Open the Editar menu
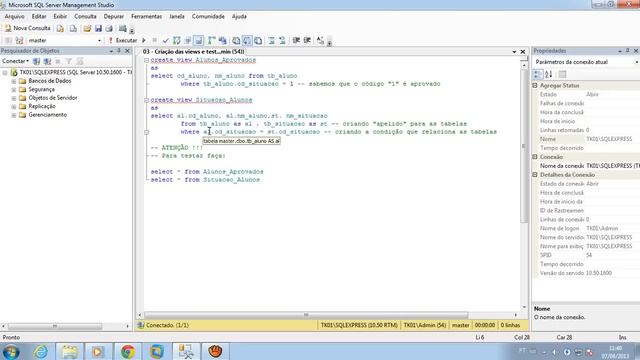This screenshot has height=360, width=640. click(x=39, y=16)
